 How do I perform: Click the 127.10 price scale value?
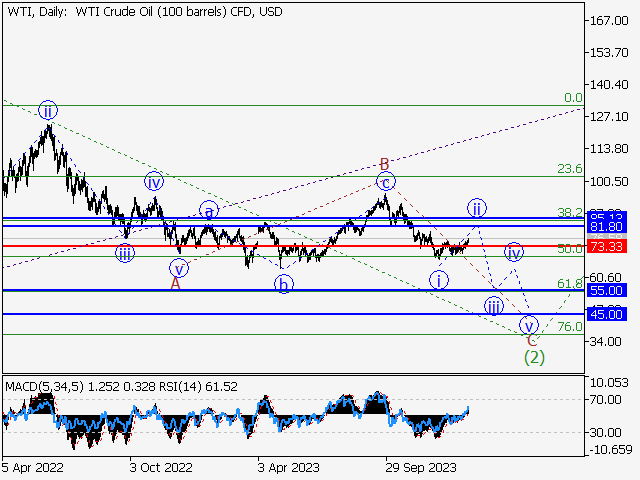point(609,117)
